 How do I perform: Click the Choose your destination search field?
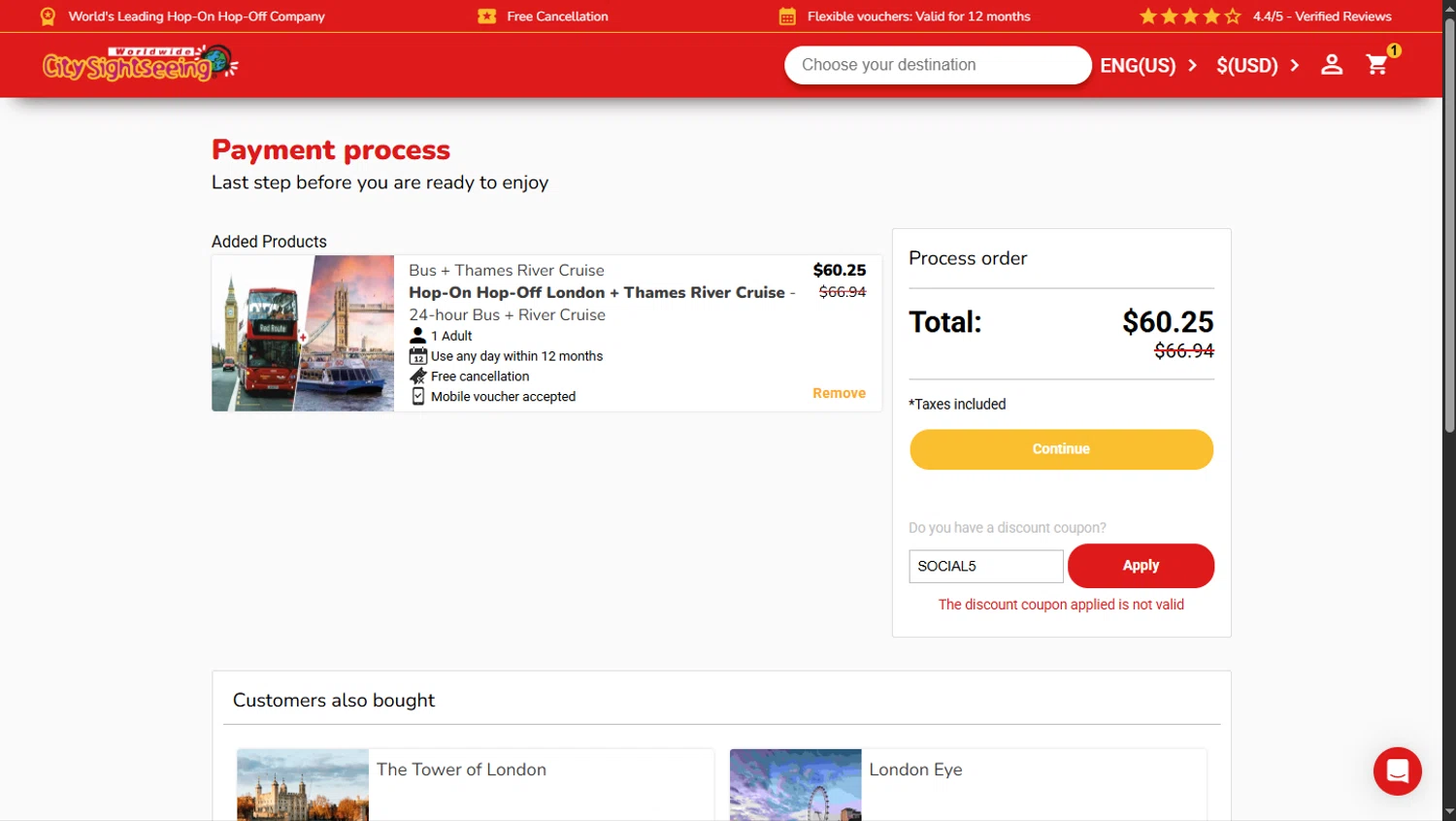point(938,65)
